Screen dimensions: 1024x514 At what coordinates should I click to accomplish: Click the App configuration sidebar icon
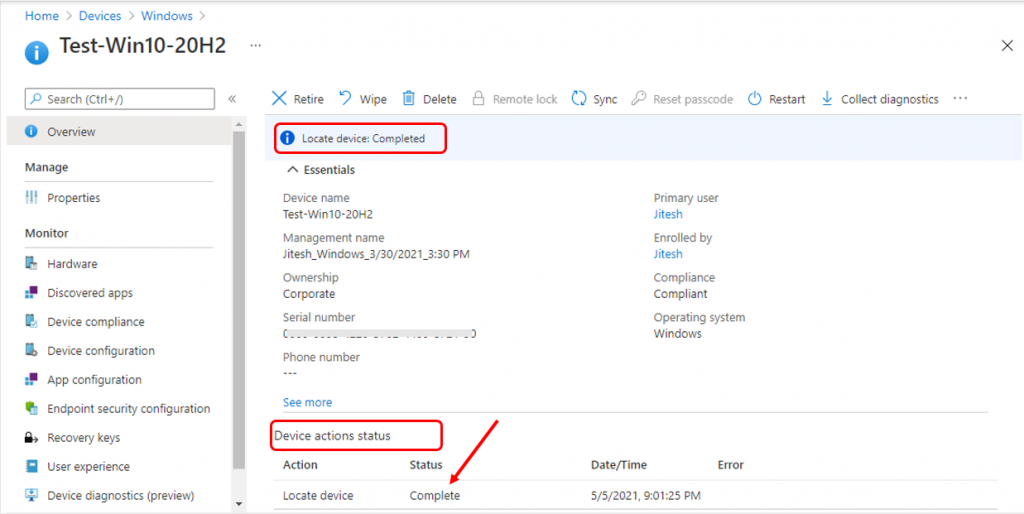[x=31, y=379]
